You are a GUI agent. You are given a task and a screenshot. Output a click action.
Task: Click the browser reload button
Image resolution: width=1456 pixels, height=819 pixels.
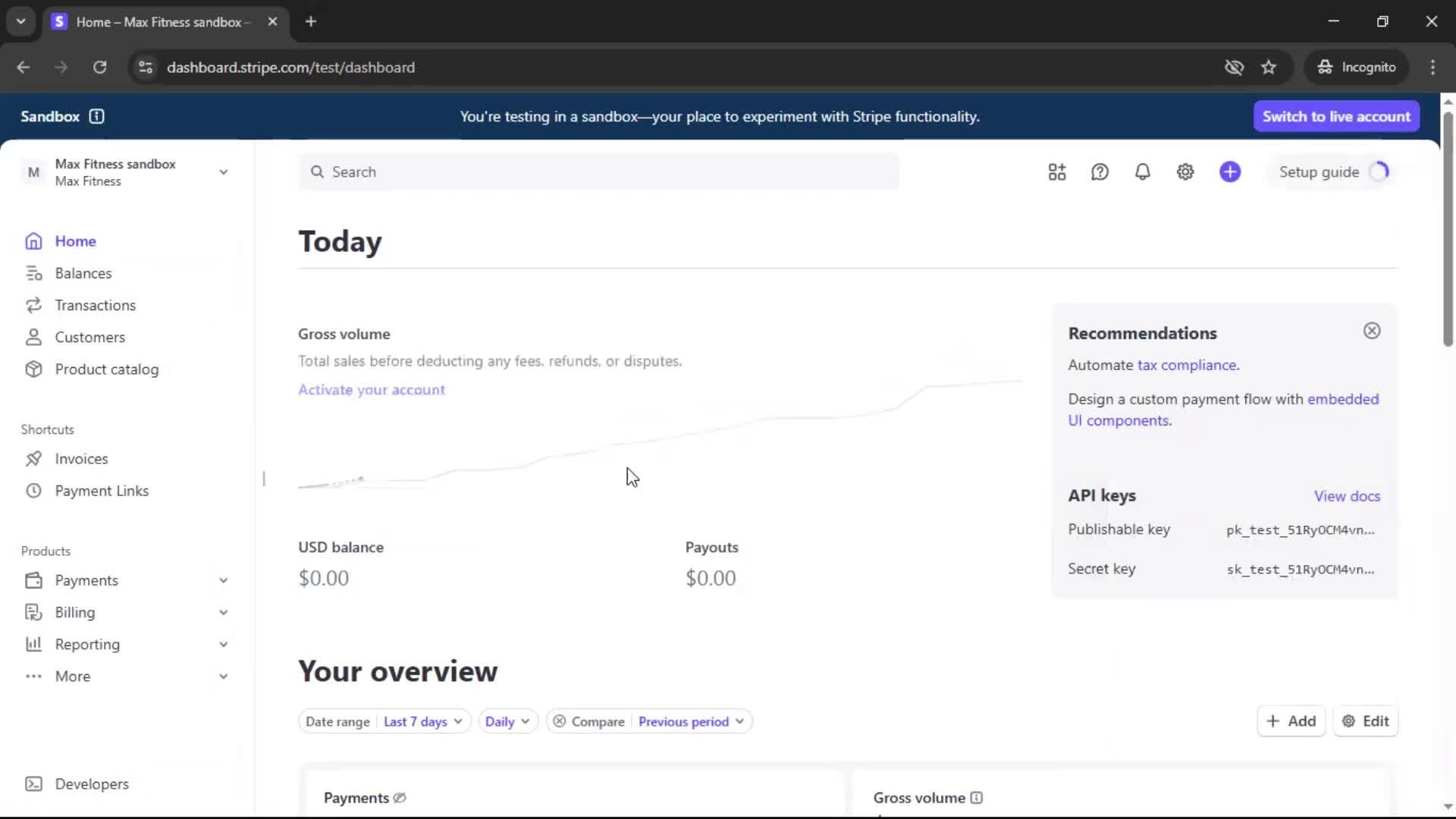click(99, 67)
